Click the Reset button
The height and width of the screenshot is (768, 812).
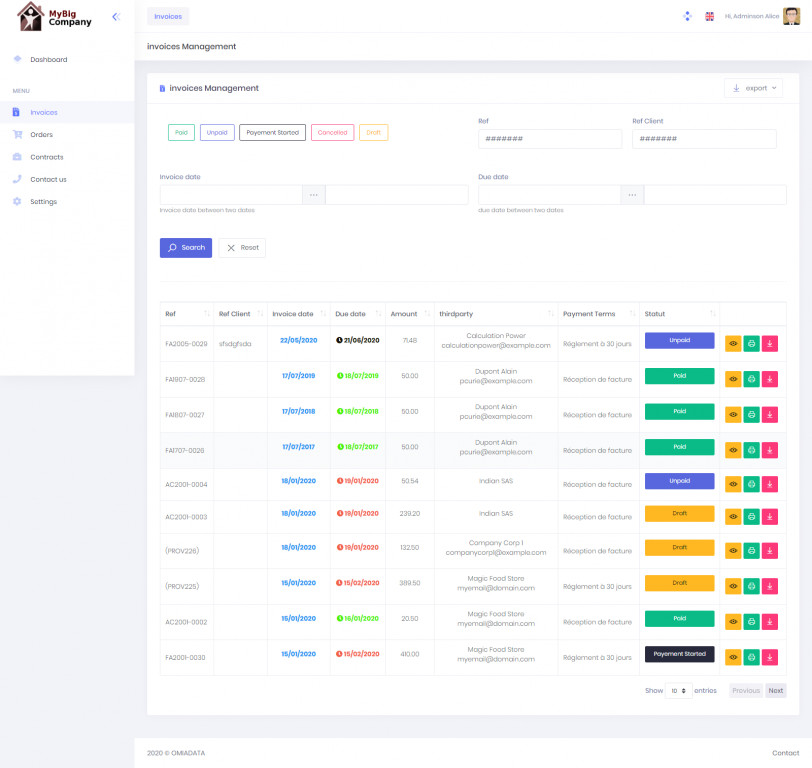click(x=242, y=248)
